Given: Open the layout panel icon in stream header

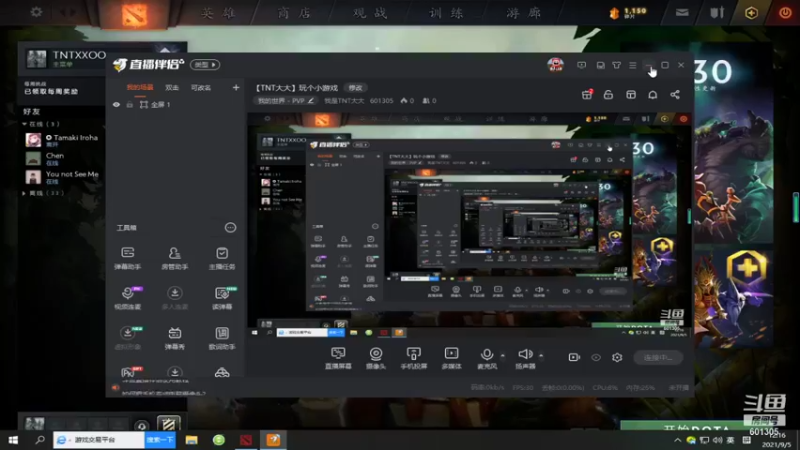Looking at the screenshot, I should pos(631,95).
